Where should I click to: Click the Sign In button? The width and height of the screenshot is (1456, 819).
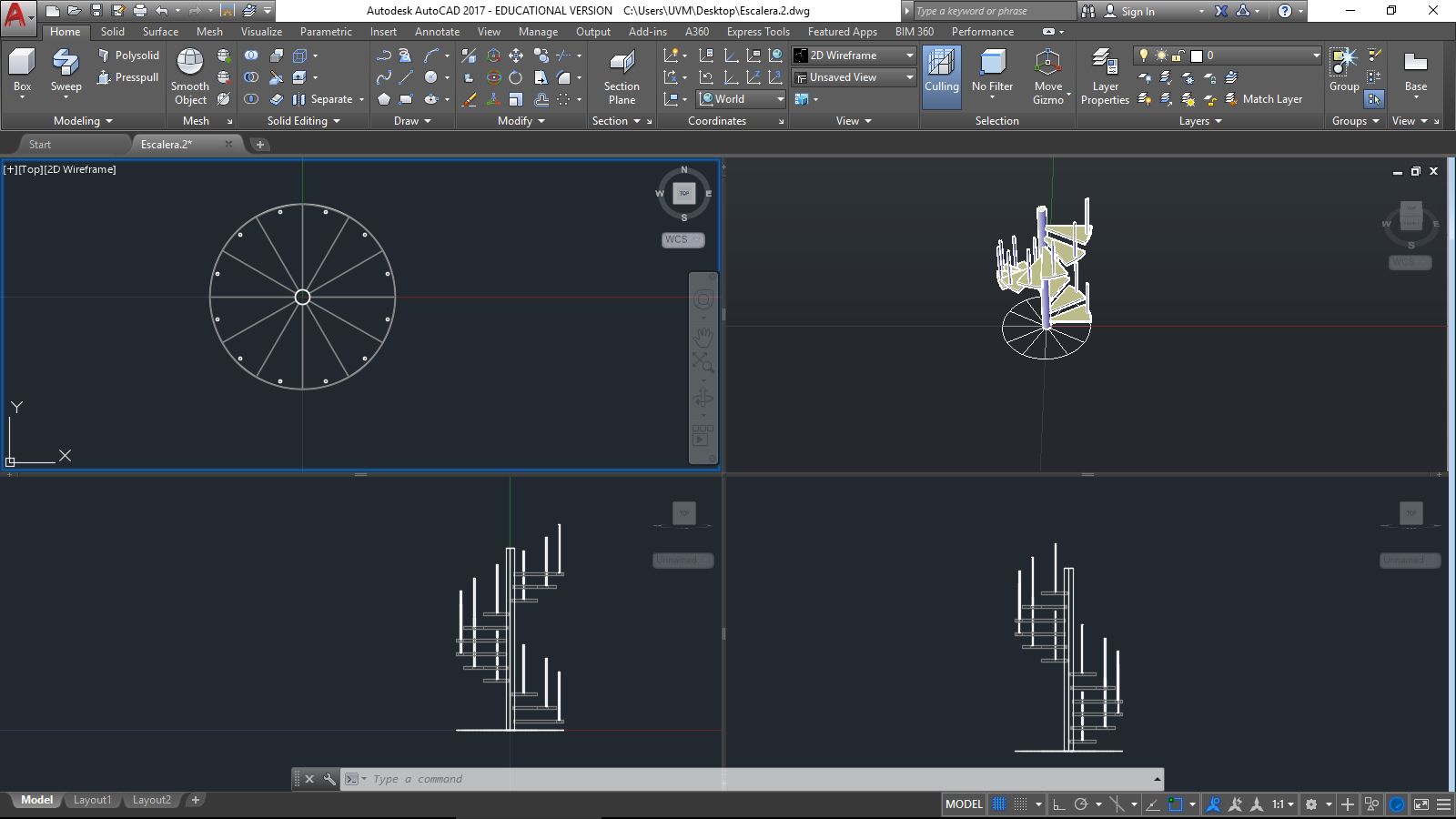coord(1137,11)
